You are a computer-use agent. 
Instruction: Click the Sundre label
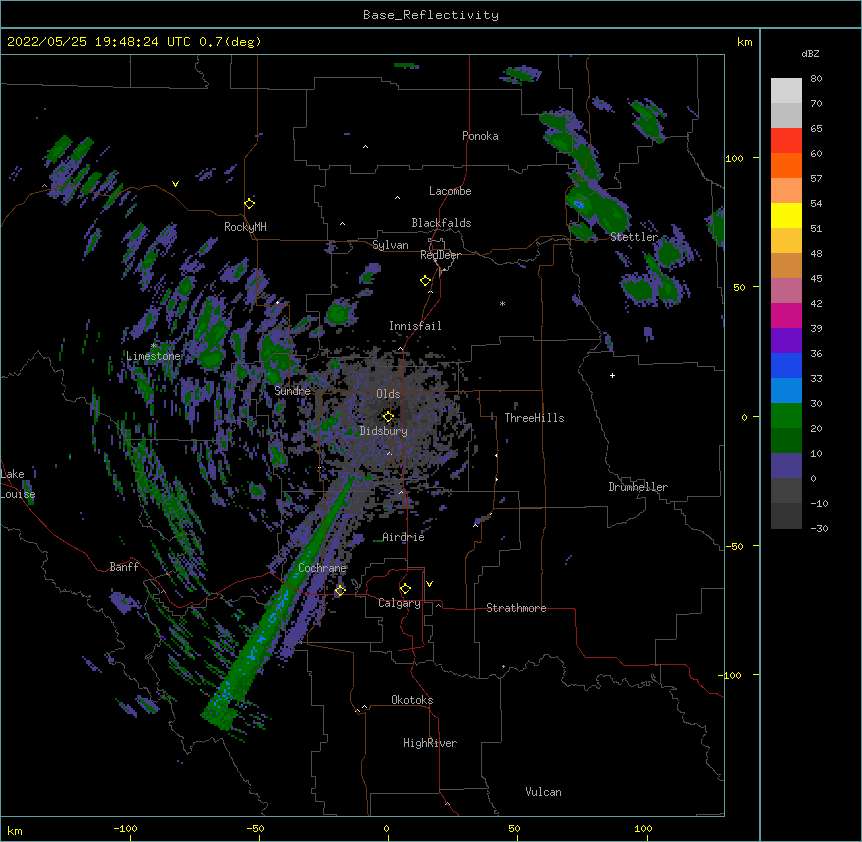(x=292, y=391)
